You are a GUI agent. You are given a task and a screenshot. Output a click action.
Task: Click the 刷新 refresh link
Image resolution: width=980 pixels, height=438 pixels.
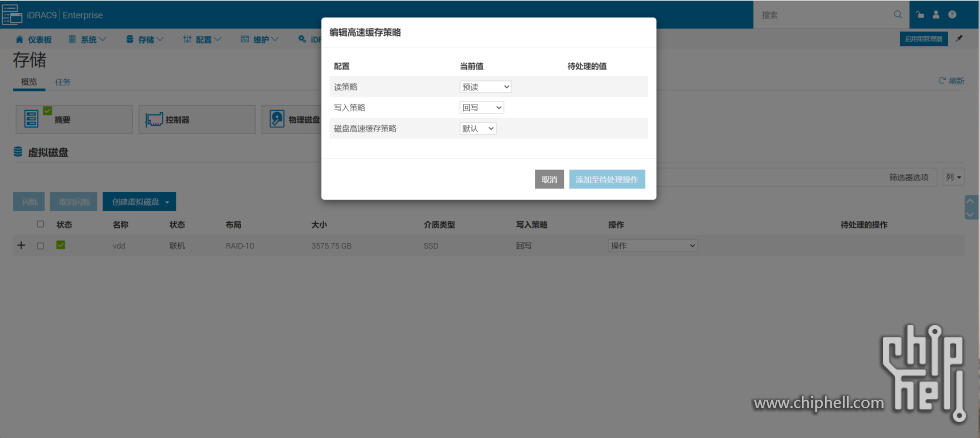[951, 81]
